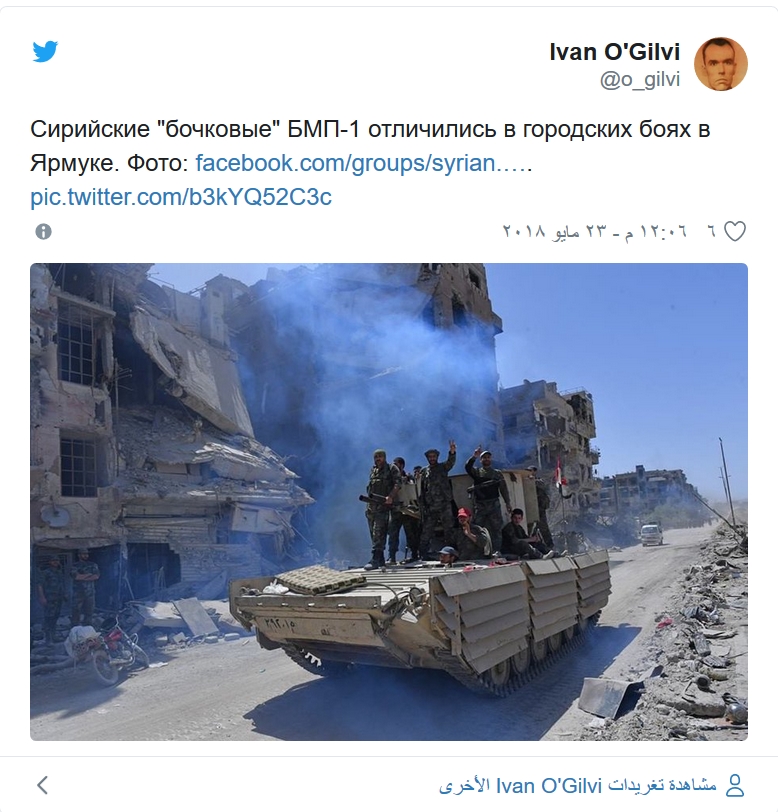778x812 pixels.
Task: Open the @o_gilvi handle link
Action: tap(640, 80)
